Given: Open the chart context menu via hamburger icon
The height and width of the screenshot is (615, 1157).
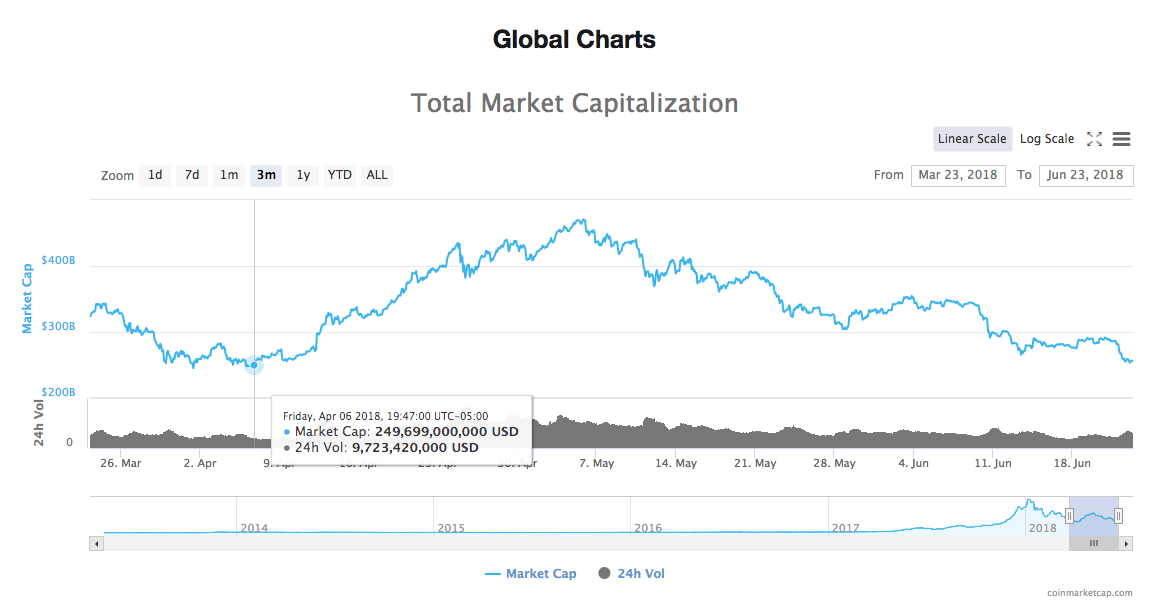Looking at the screenshot, I should click(x=1121, y=139).
